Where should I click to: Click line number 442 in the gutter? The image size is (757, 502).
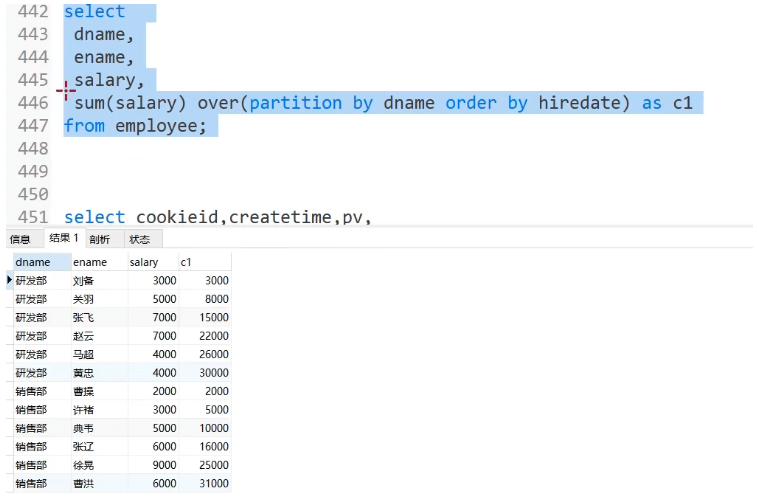click(x=33, y=12)
